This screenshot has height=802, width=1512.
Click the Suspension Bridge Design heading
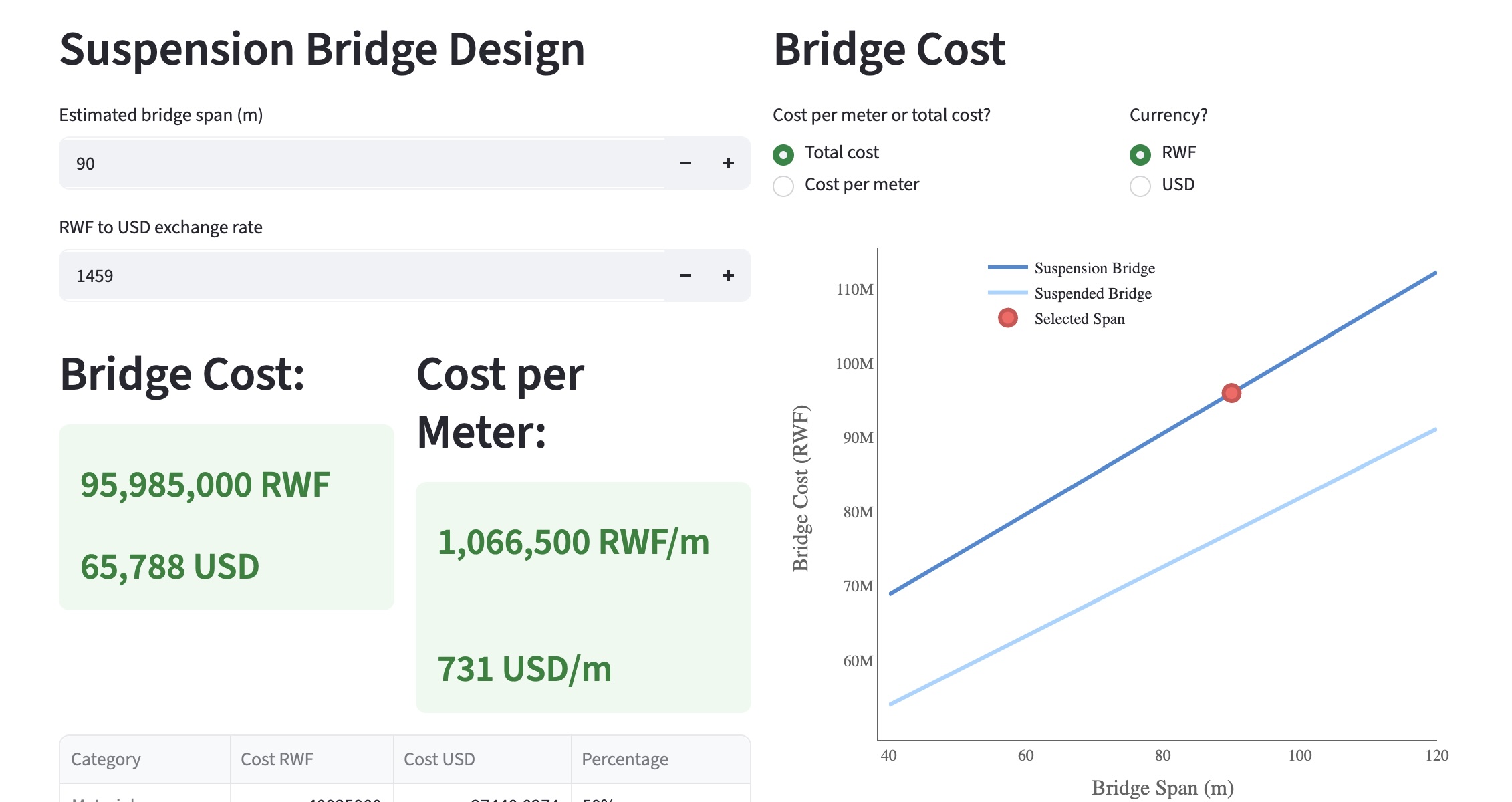(x=322, y=49)
